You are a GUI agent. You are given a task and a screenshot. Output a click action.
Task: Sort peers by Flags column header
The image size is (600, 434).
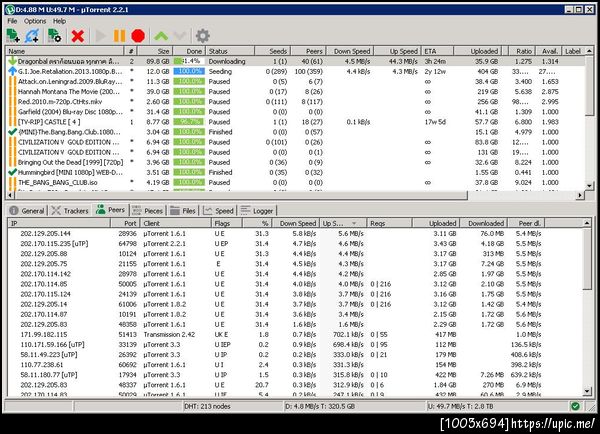[x=226, y=223]
